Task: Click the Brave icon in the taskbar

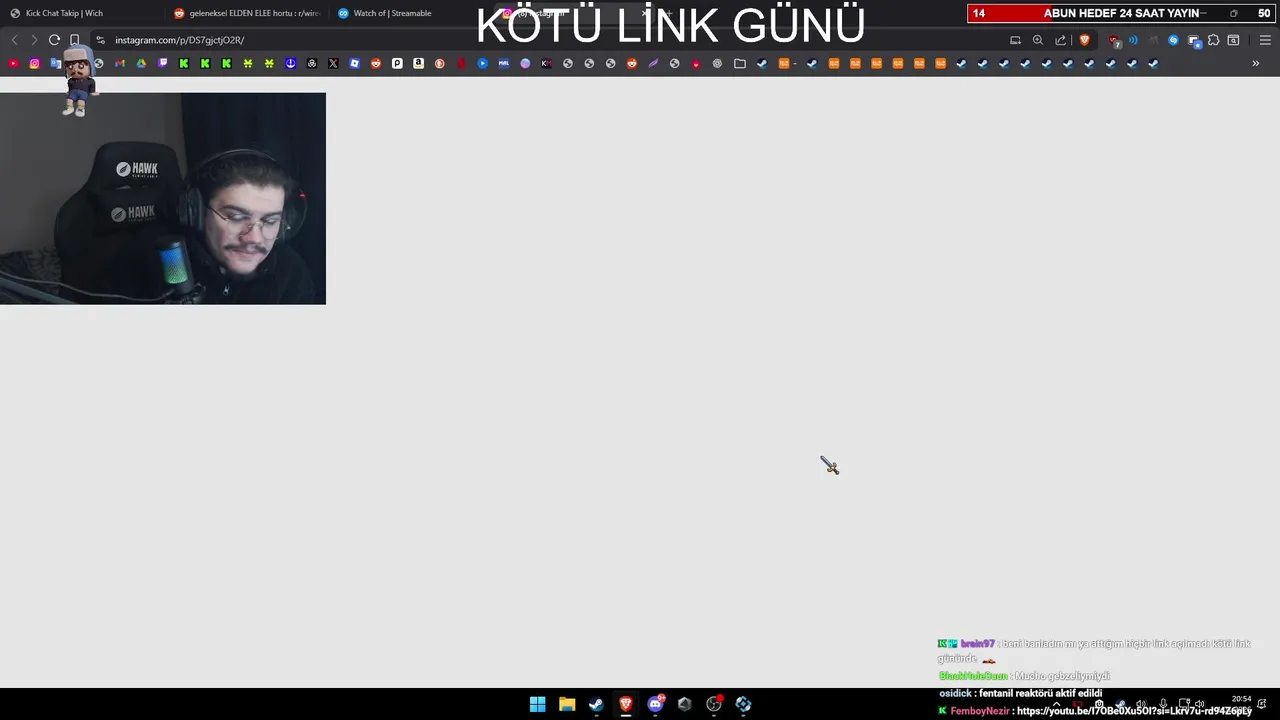Action: [625, 704]
